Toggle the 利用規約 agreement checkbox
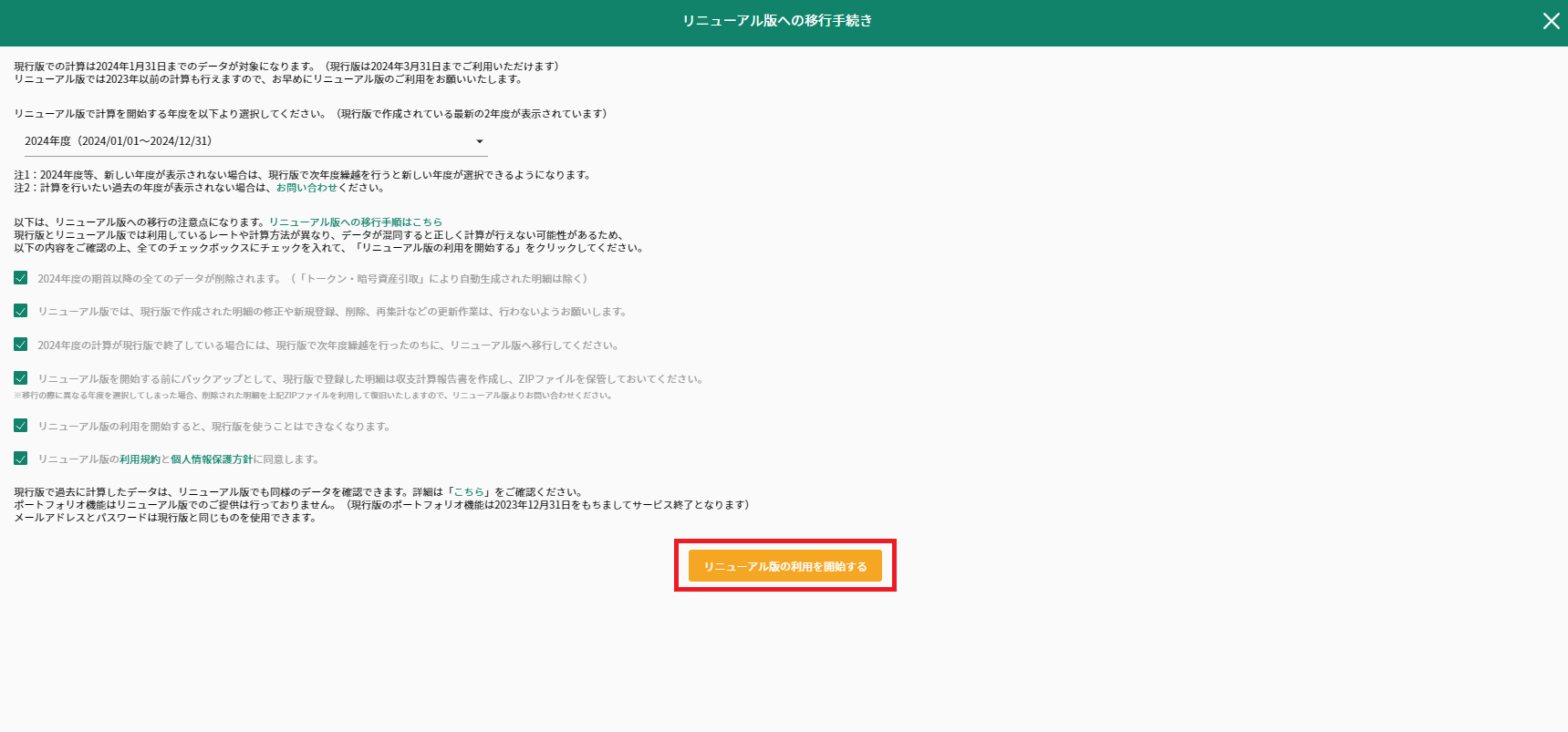This screenshot has width=1568, height=732. (x=21, y=459)
